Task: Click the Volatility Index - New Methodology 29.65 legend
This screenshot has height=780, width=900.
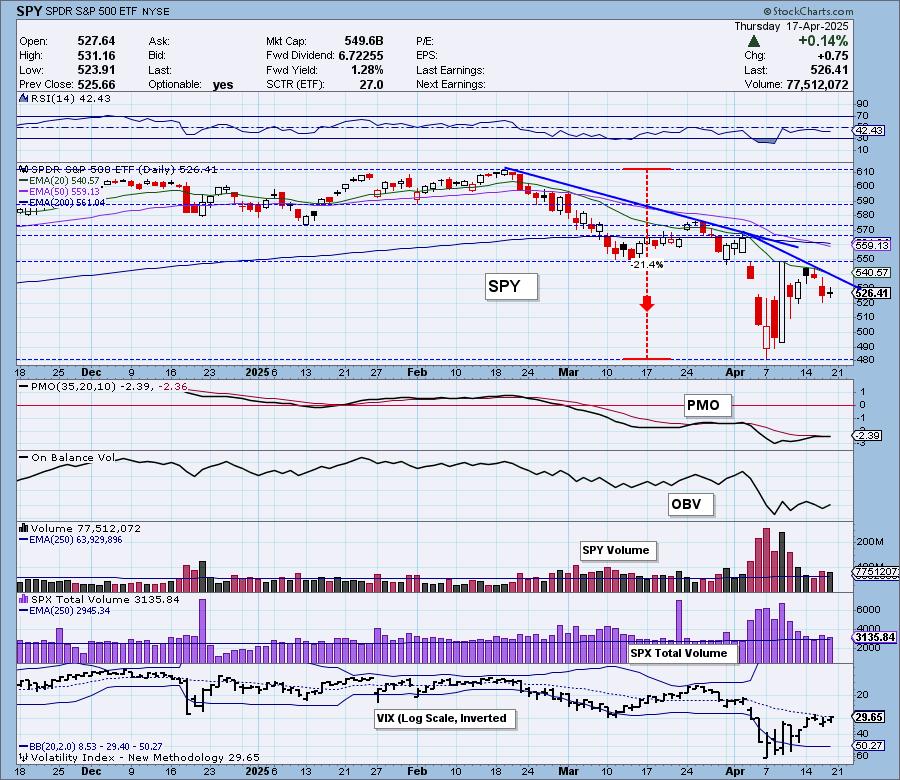Action: pos(145,758)
